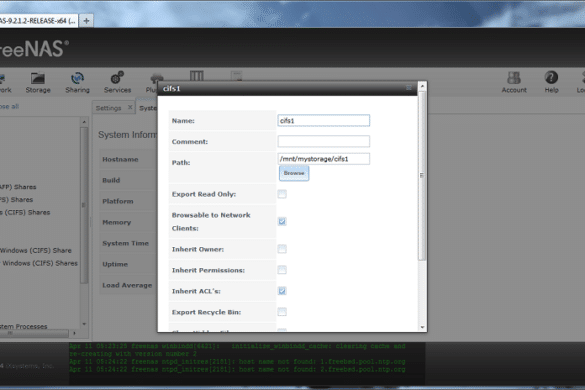585x390 pixels.
Task: Open the Services toolbar icon
Action: click(x=117, y=82)
